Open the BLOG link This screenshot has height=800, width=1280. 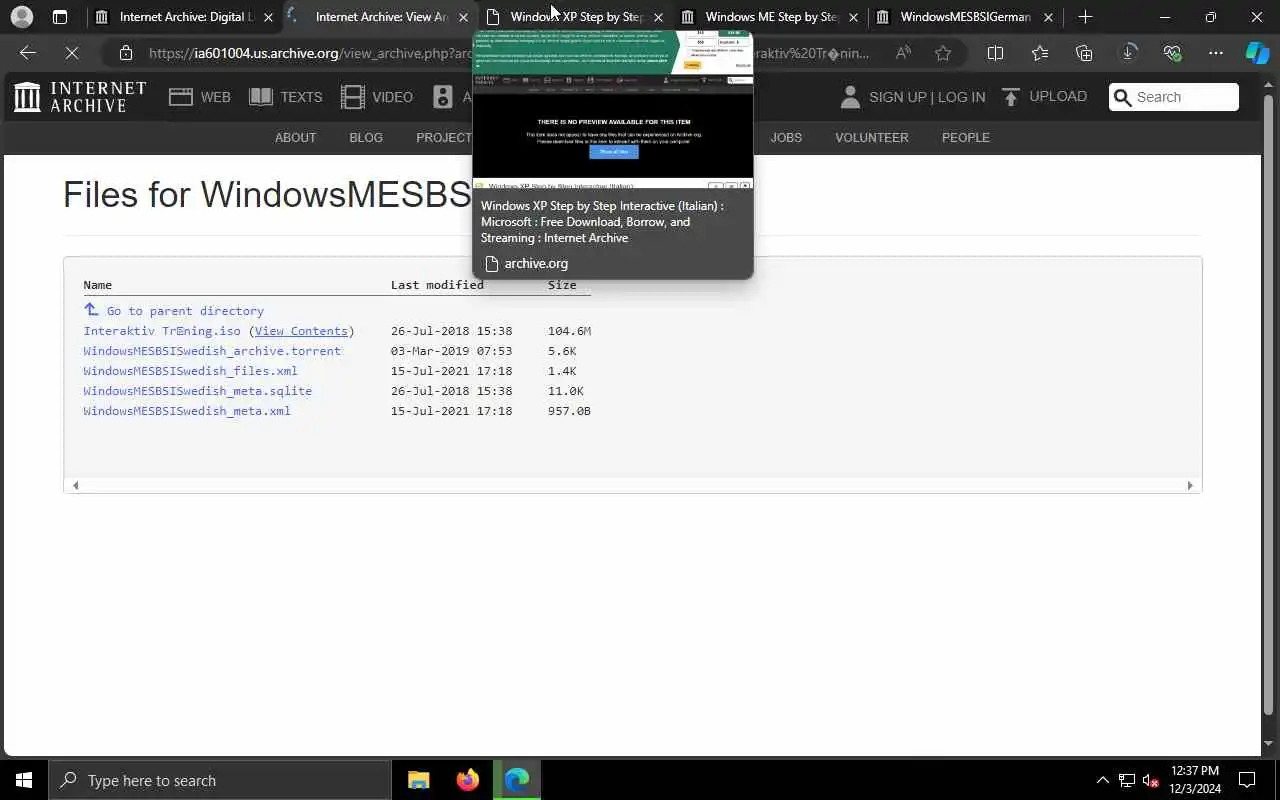point(366,138)
